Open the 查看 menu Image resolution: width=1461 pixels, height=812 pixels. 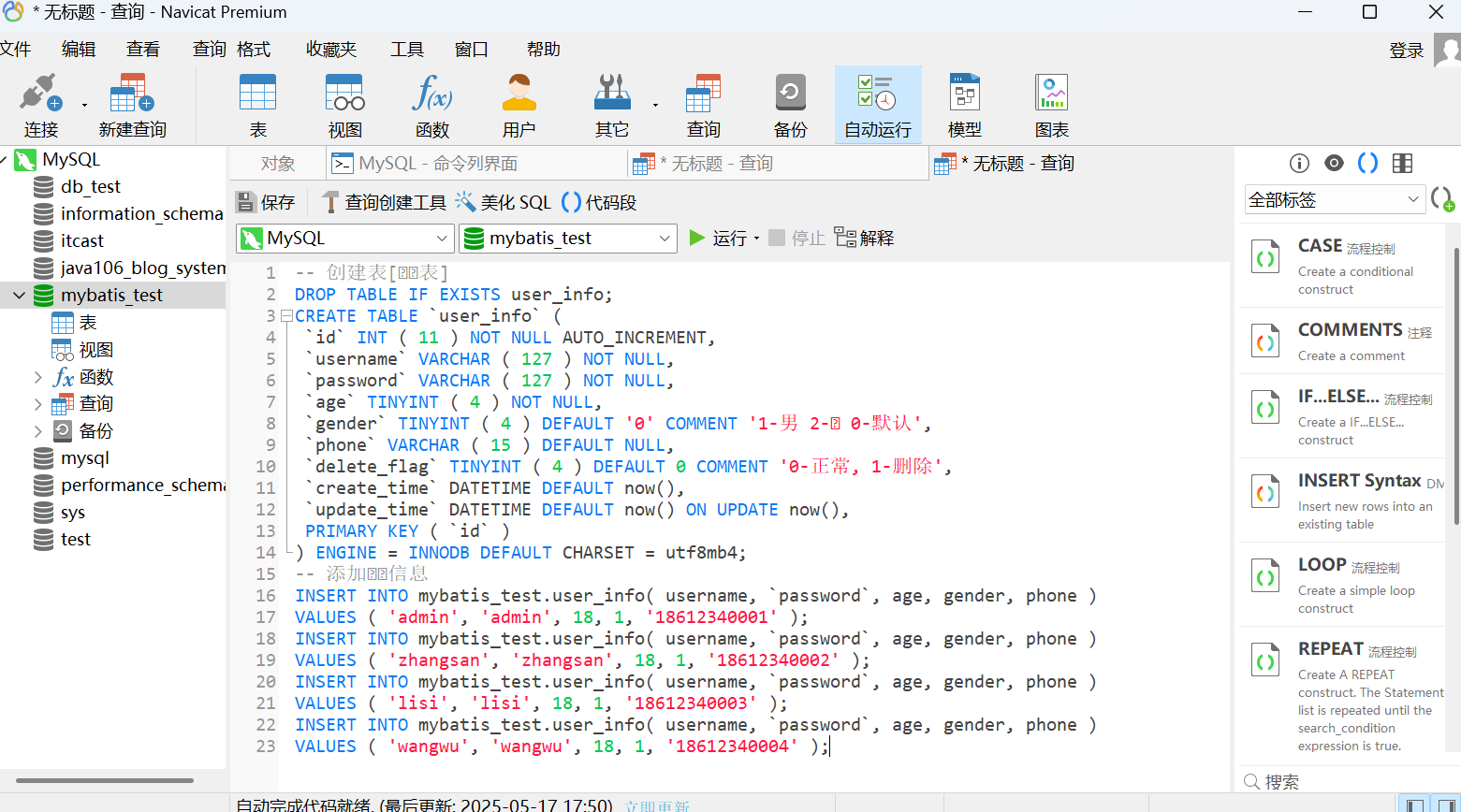point(143,49)
